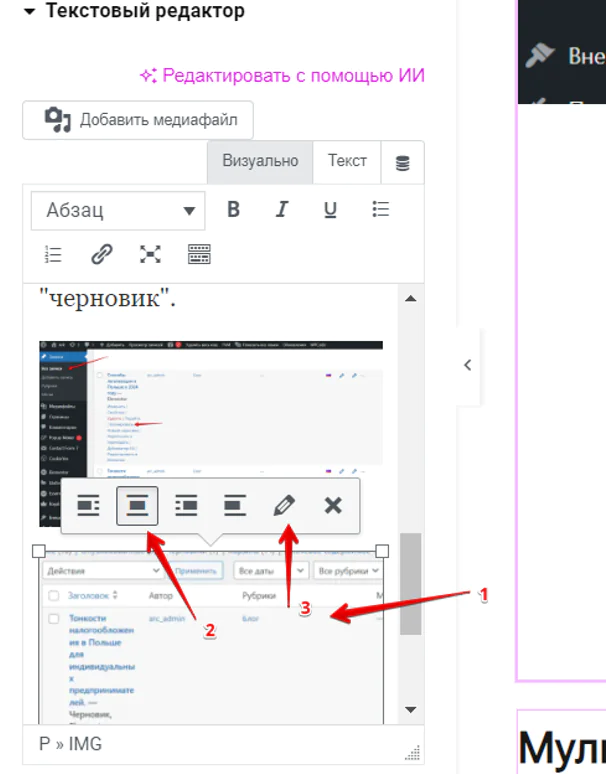
Task: Click Редактировать с помощью ИИ link
Action: (282, 76)
